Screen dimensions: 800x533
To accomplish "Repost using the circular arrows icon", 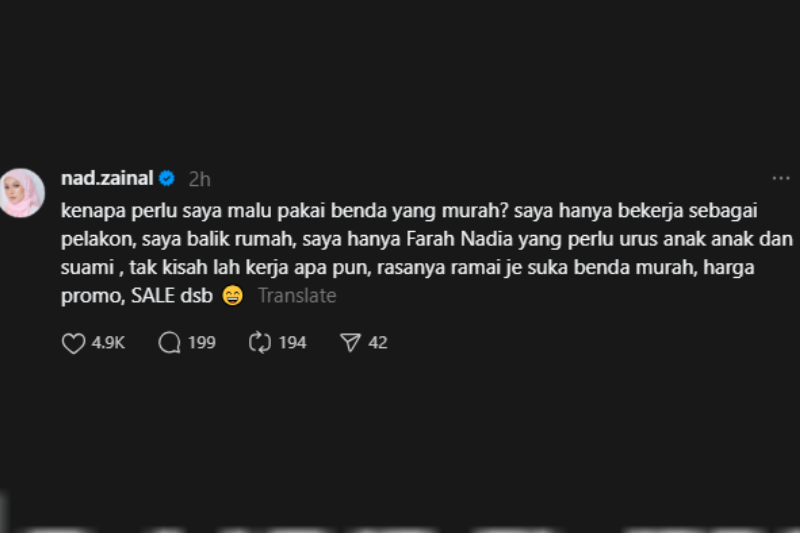I will tap(260, 343).
